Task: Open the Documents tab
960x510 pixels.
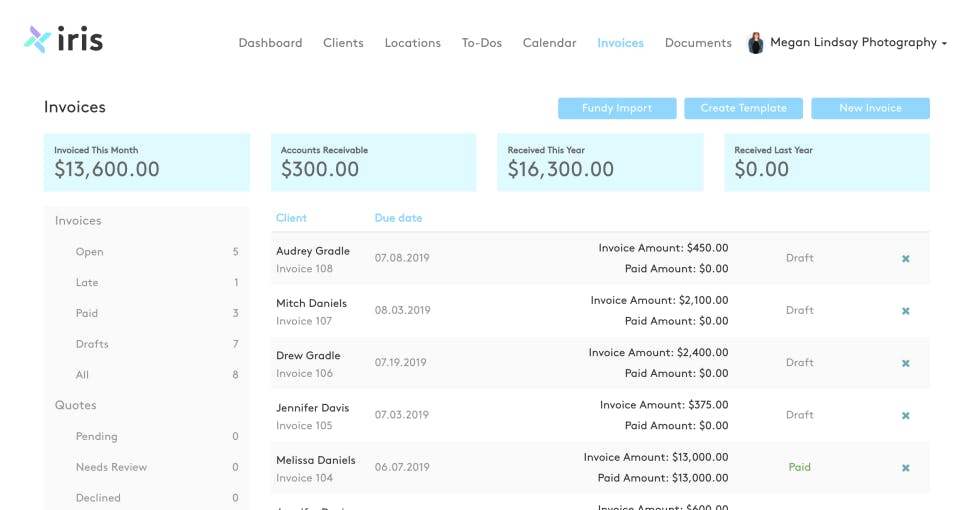Action: pyautogui.click(x=698, y=43)
